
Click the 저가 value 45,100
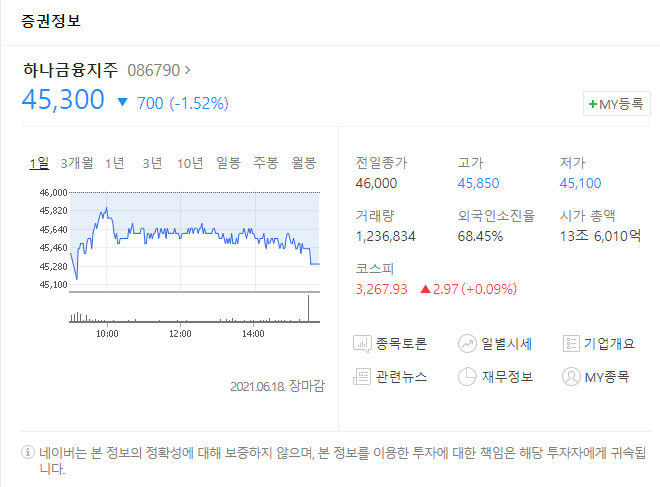point(580,183)
